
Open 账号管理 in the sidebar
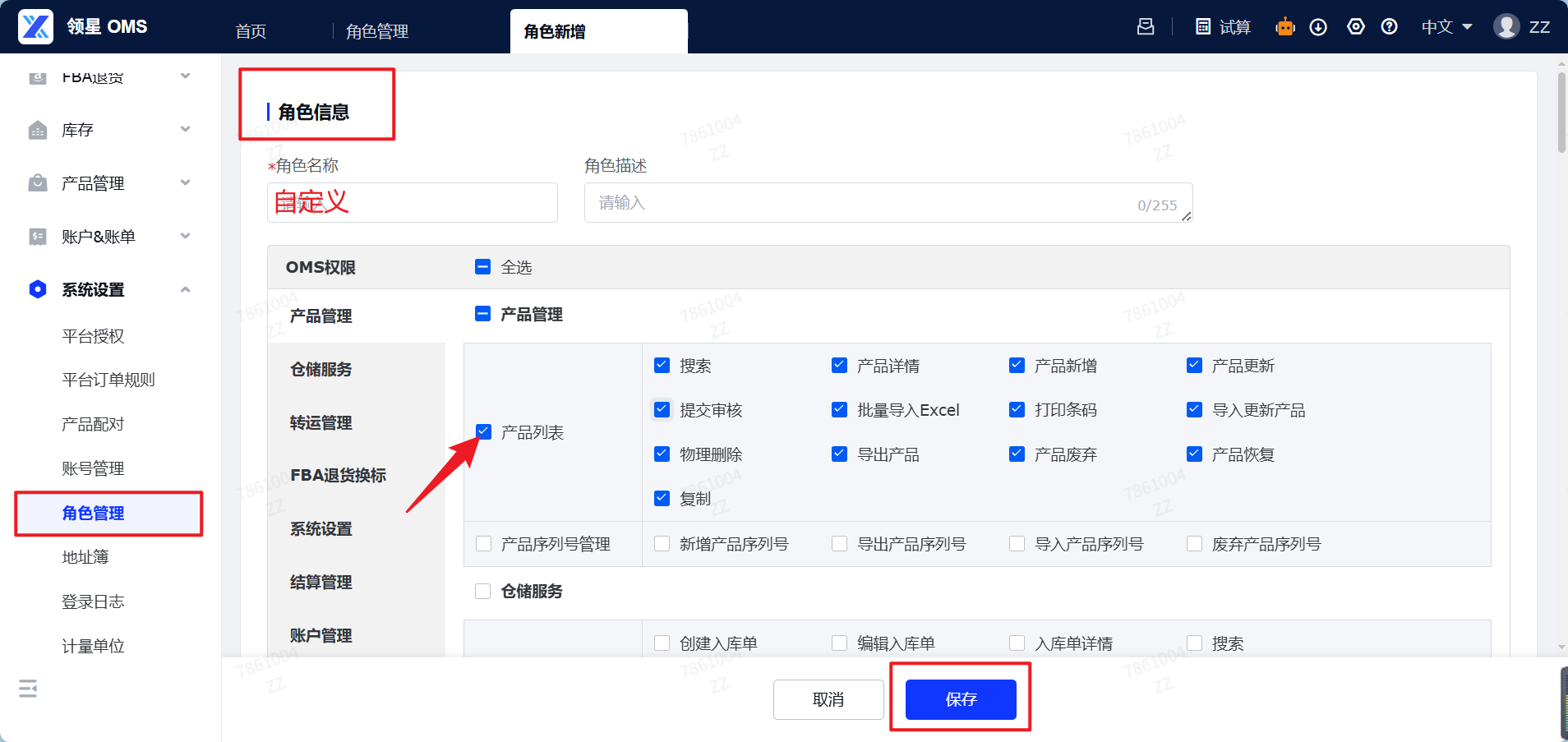(x=93, y=468)
